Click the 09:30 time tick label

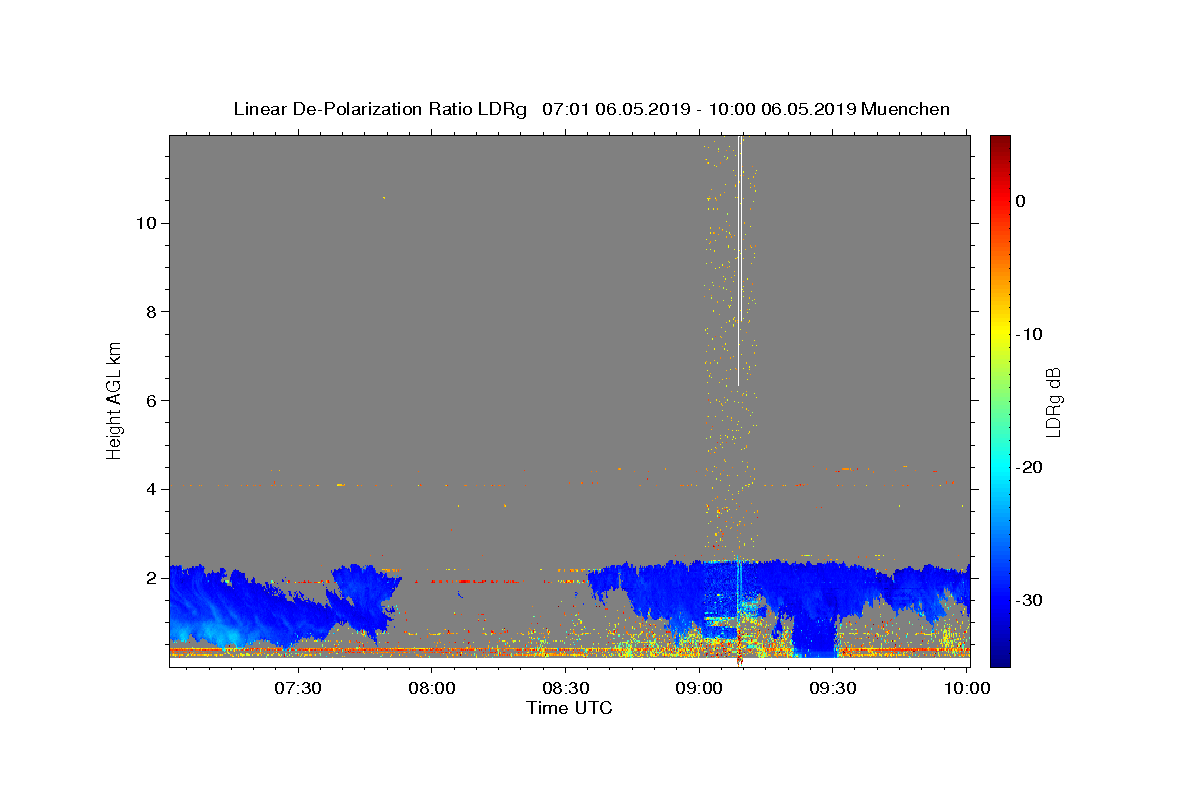pos(833,688)
